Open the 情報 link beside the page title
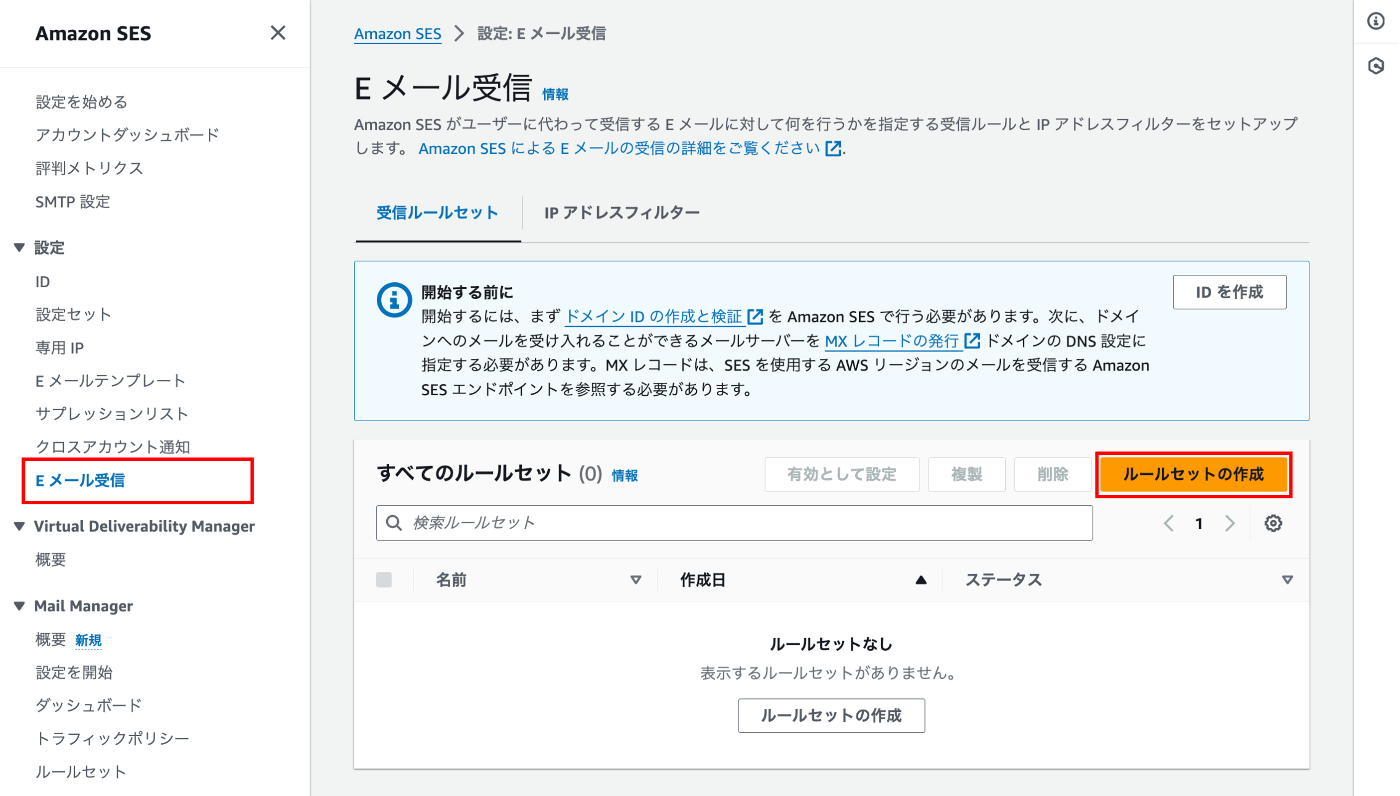 (555, 94)
